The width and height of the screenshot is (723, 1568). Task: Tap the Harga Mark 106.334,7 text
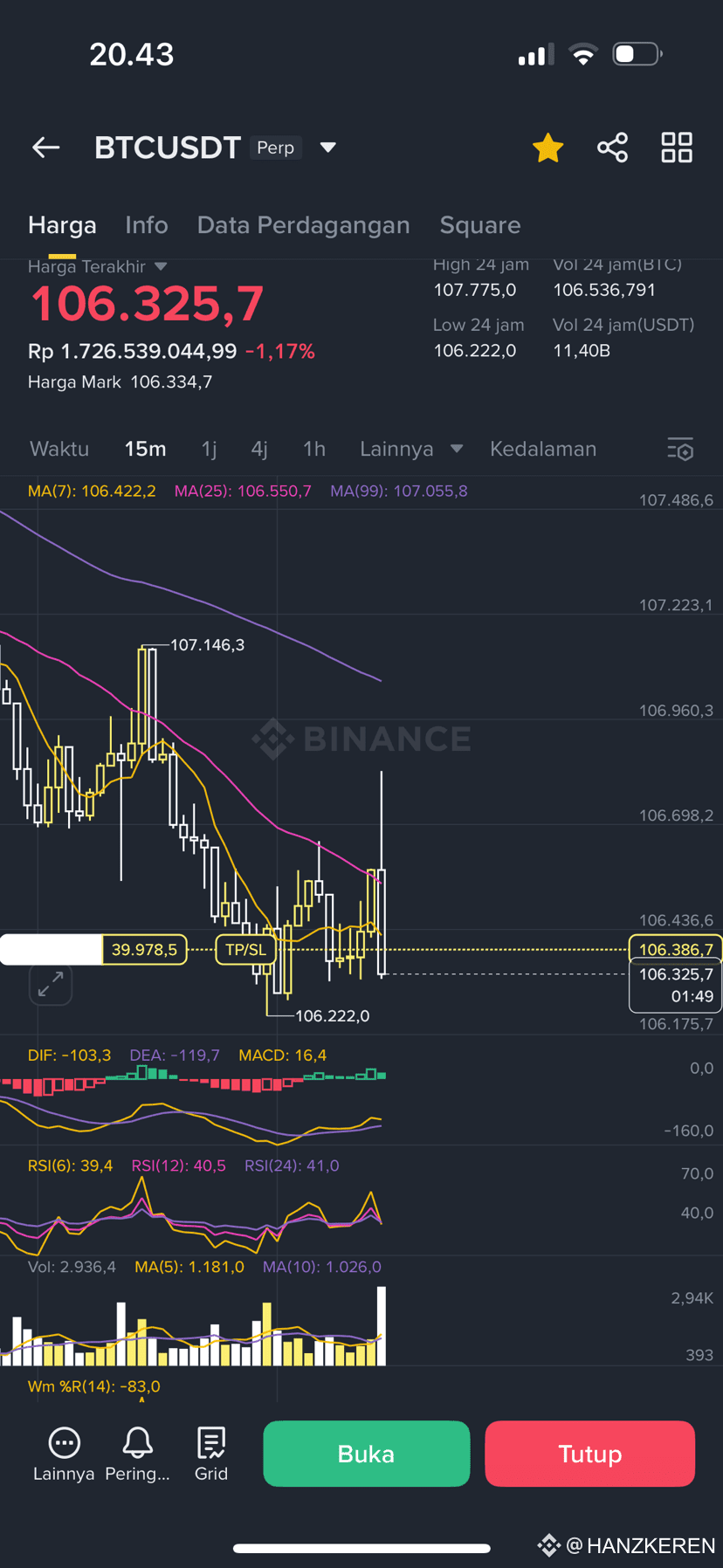(x=120, y=382)
